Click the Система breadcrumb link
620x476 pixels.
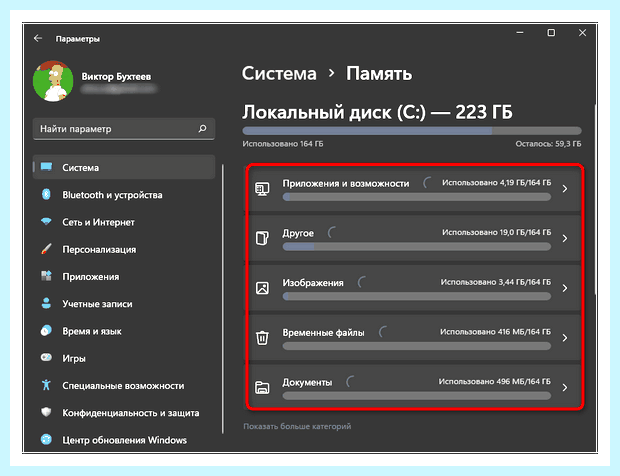[x=279, y=74]
